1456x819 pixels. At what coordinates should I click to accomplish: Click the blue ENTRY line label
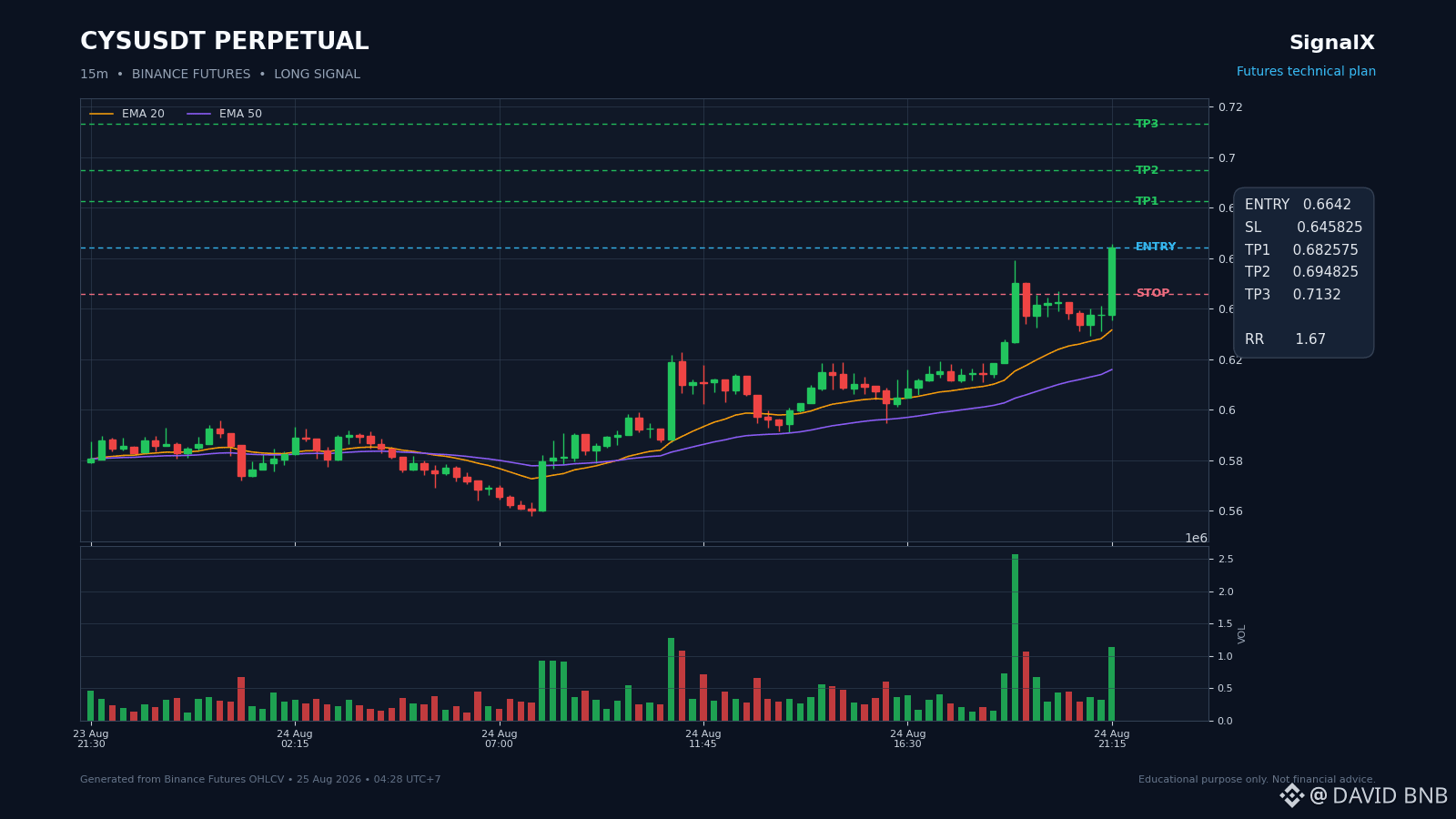(x=1156, y=247)
